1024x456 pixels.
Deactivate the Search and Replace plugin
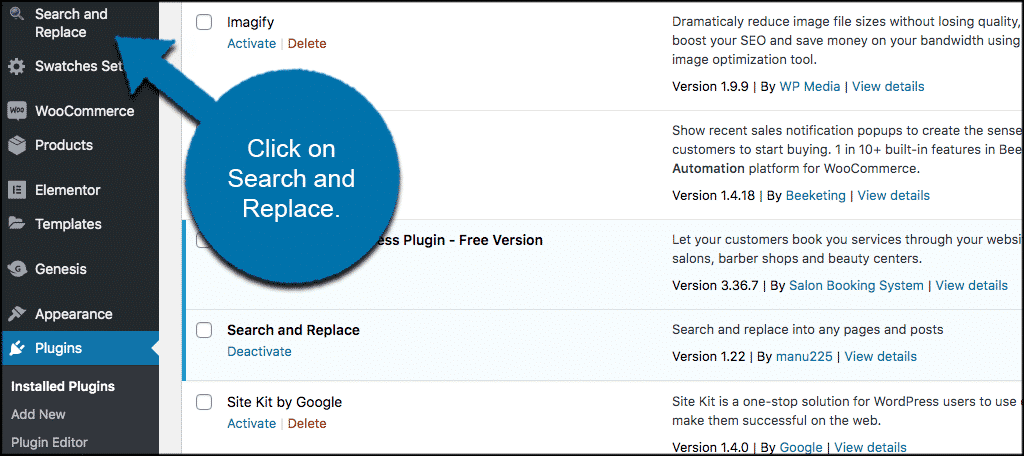click(x=259, y=351)
